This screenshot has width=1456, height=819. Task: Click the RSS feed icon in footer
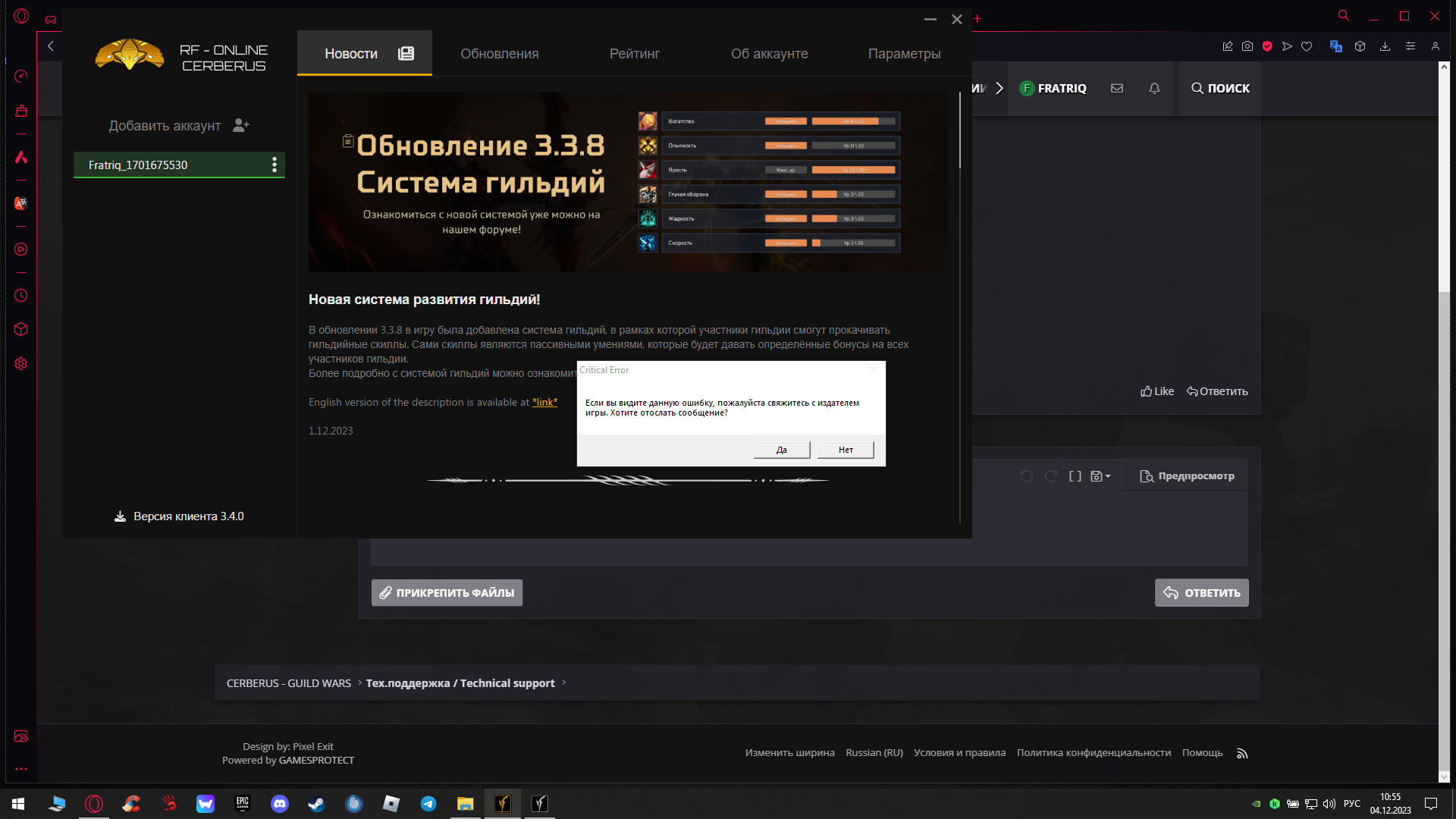click(x=1242, y=753)
